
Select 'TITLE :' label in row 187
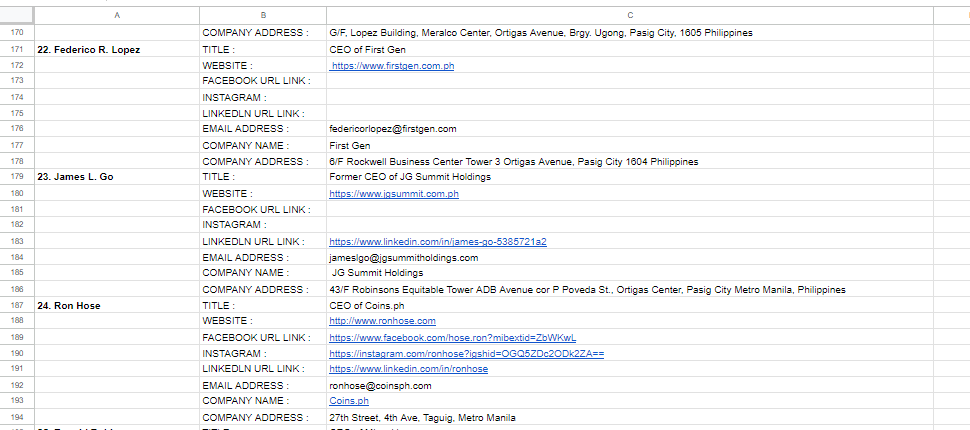[x=263, y=305]
